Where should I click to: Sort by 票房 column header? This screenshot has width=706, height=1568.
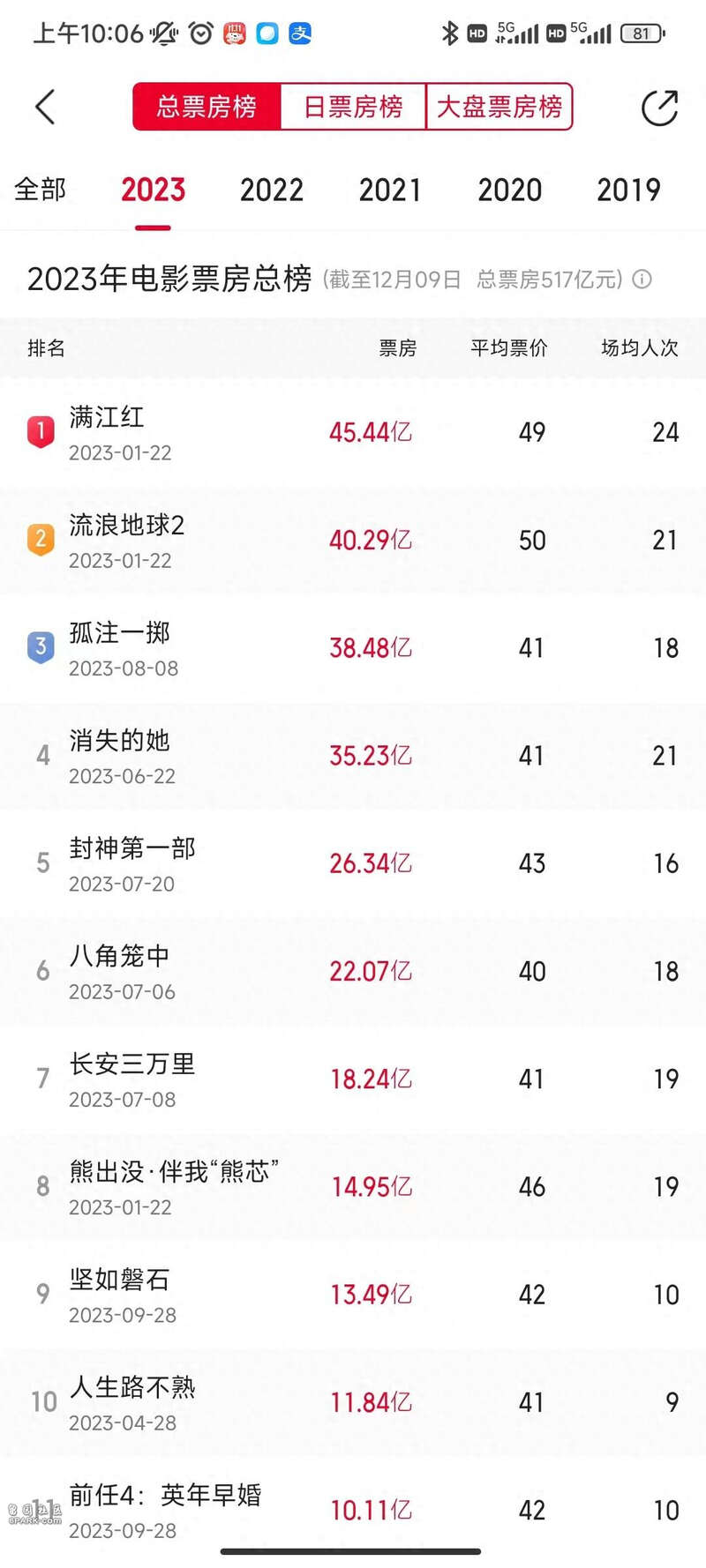click(x=397, y=348)
